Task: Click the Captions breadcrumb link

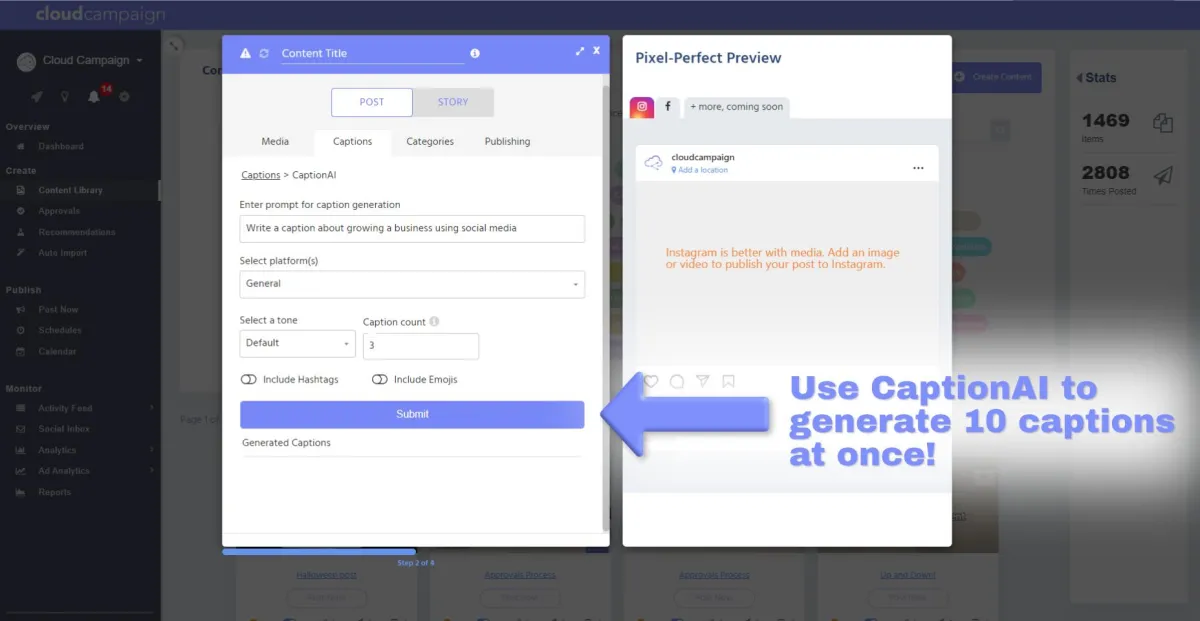Action: coord(261,175)
